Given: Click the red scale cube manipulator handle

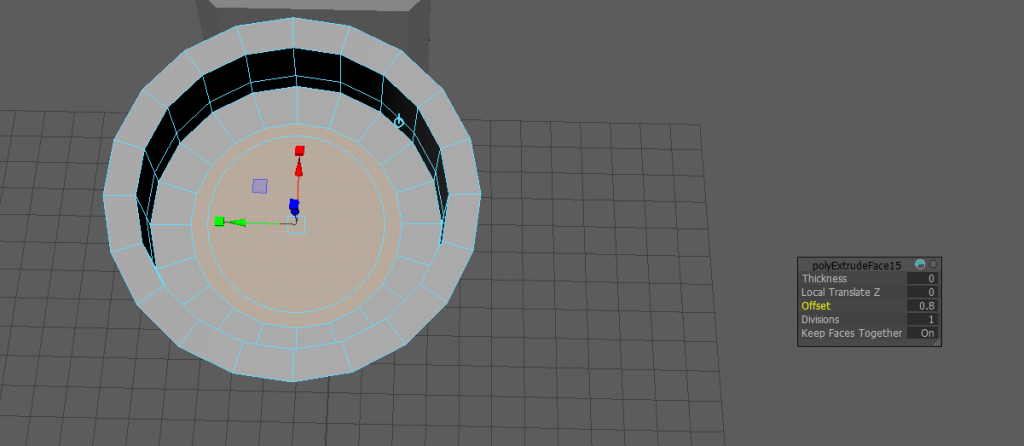Looking at the screenshot, I should click(x=299, y=150).
